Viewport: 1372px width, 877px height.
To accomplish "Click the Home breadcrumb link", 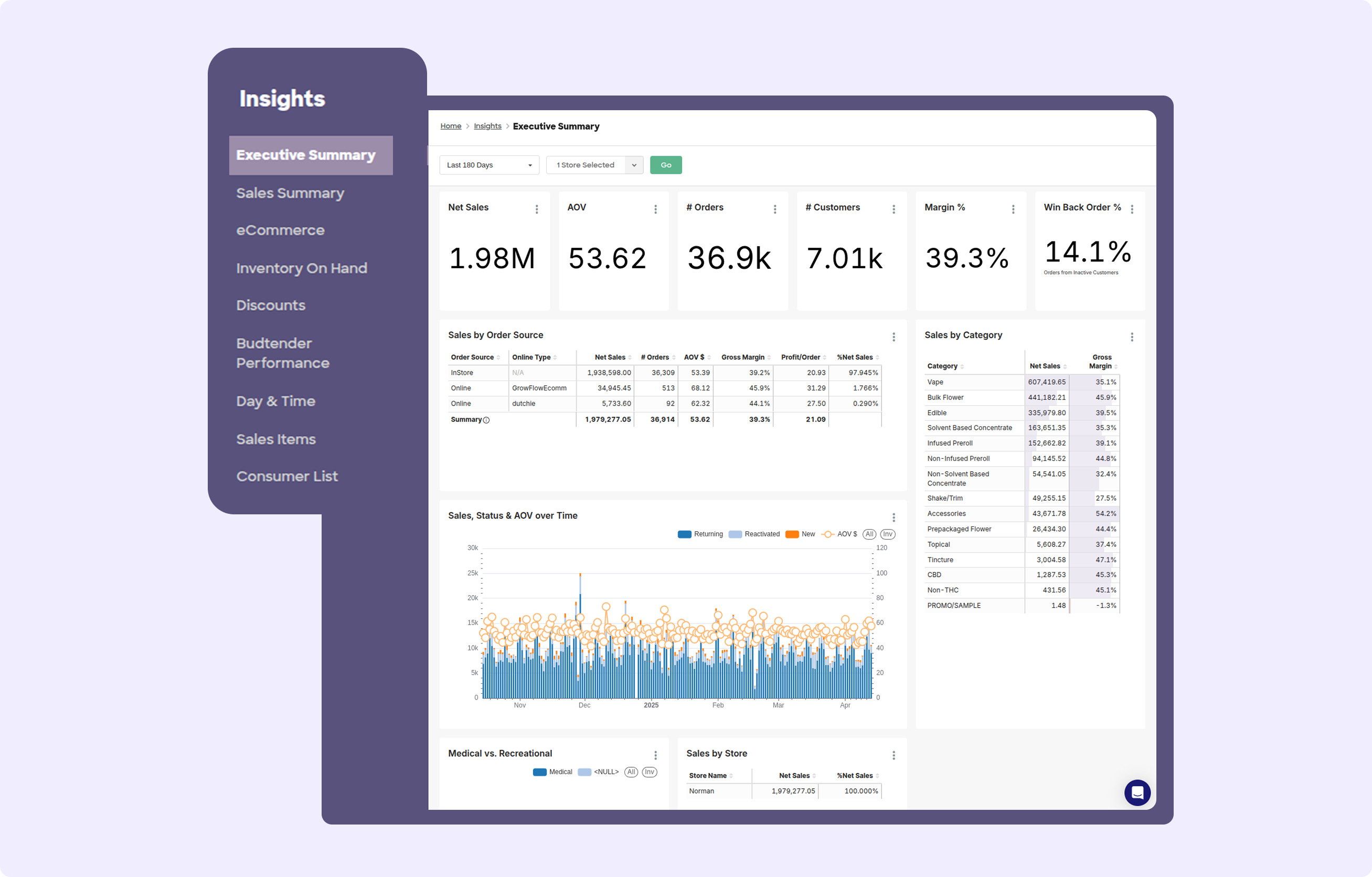I will tap(450, 126).
